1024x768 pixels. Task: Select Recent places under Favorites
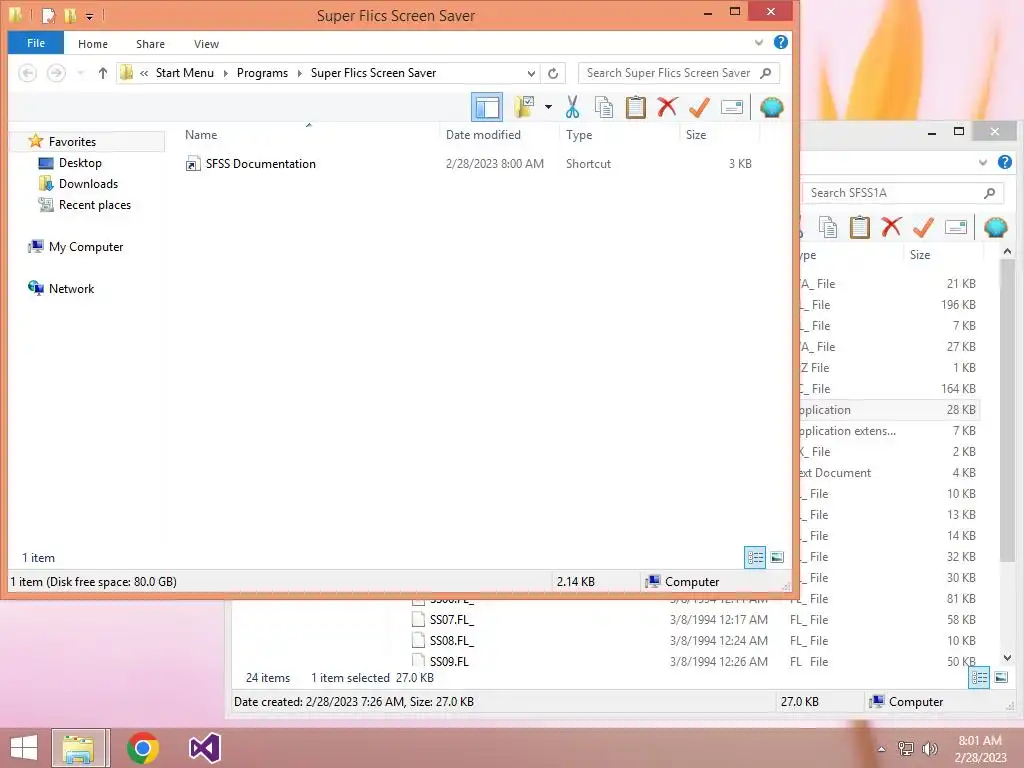coord(95,204)
